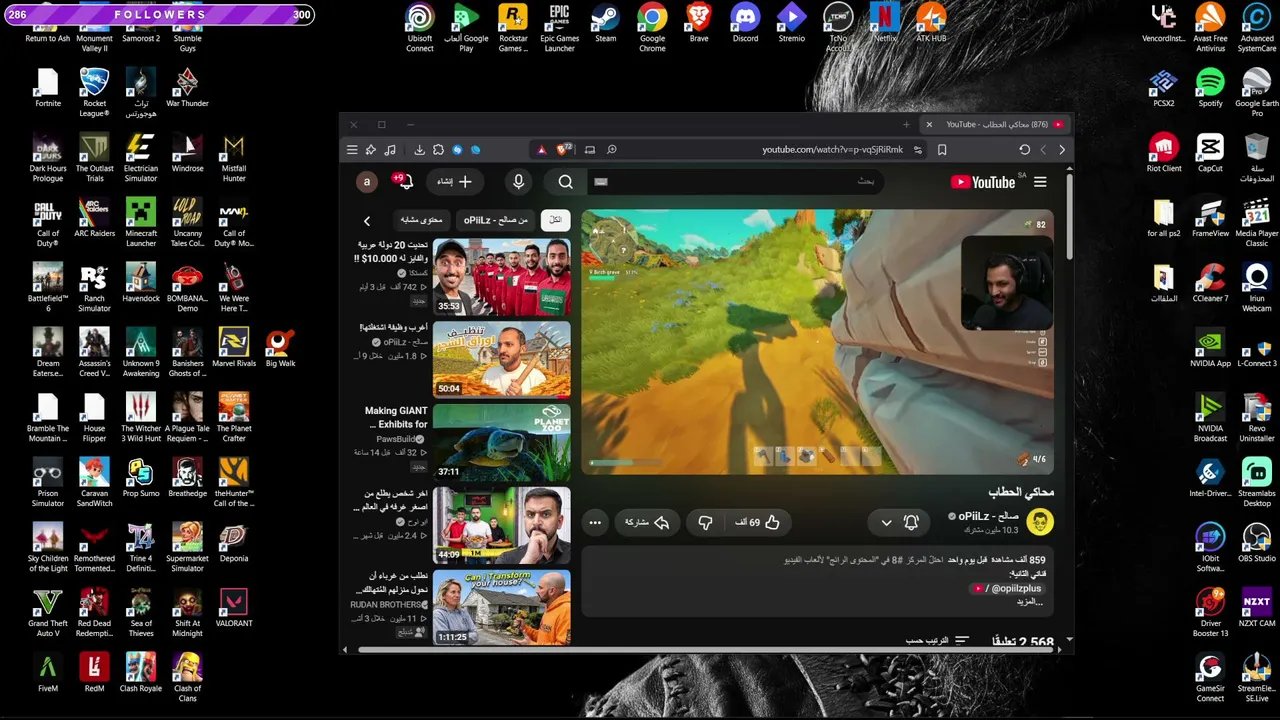1280x720 pixels.
Task: Dislike the video
Action: [705, 522]
